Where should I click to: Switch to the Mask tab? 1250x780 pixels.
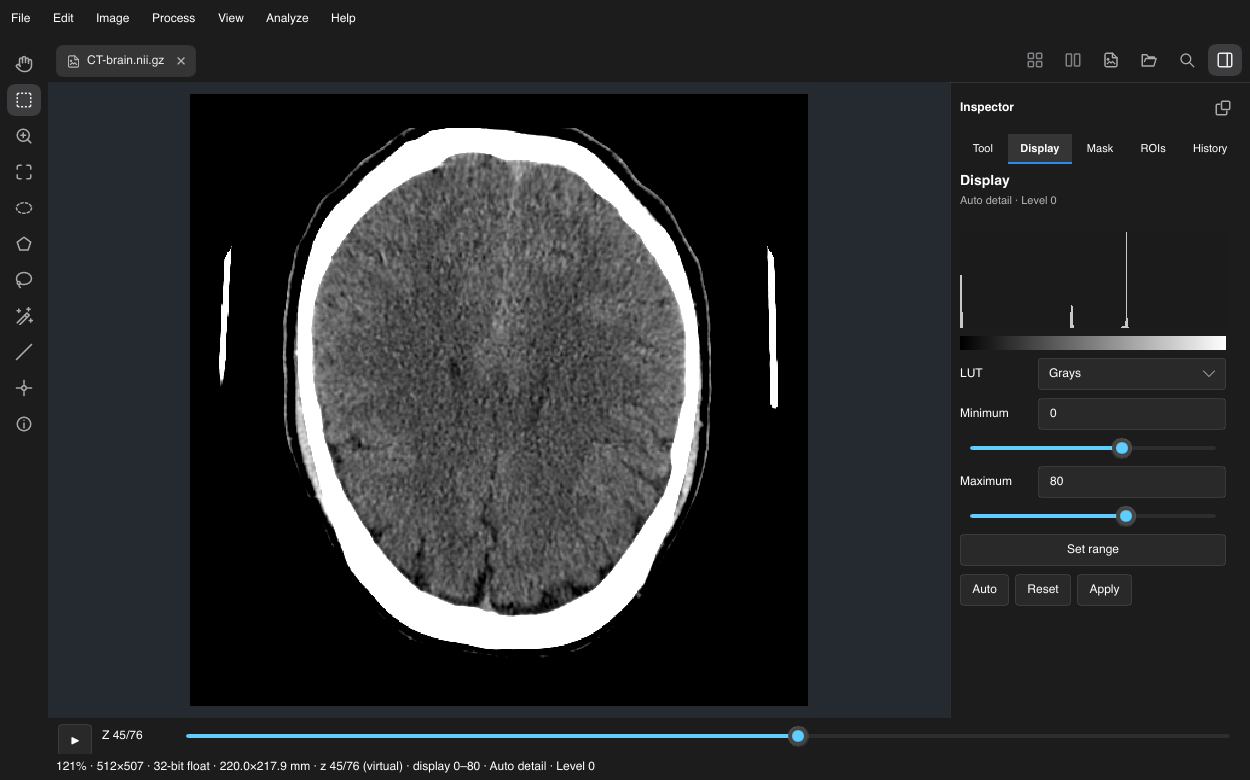point(1100,148)
